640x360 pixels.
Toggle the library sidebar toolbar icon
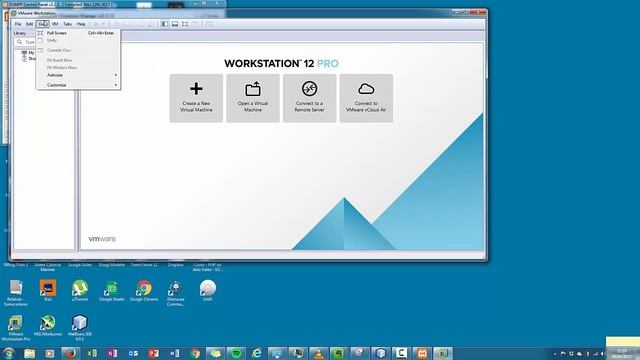pyautogui.click(x=164, y=24)
